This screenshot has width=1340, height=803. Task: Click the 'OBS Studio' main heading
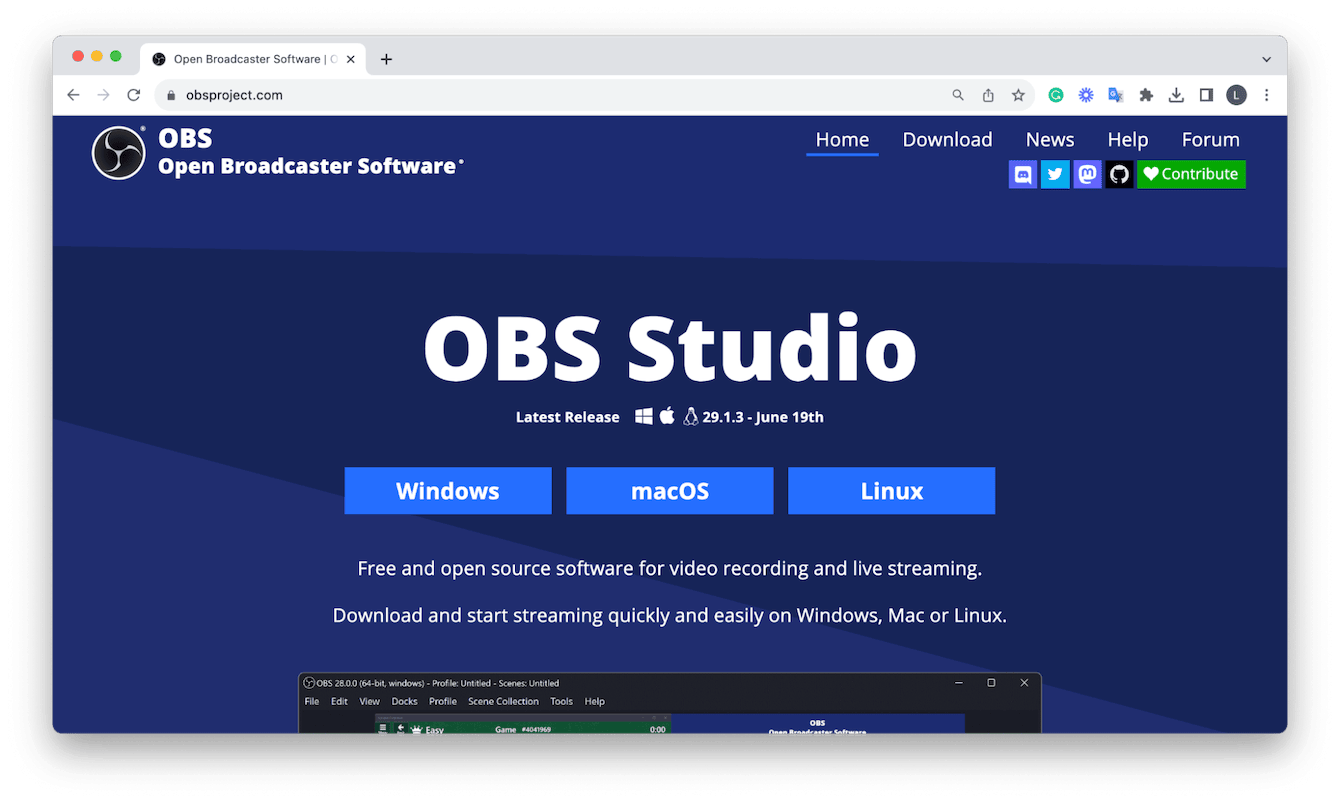point(670,348)
